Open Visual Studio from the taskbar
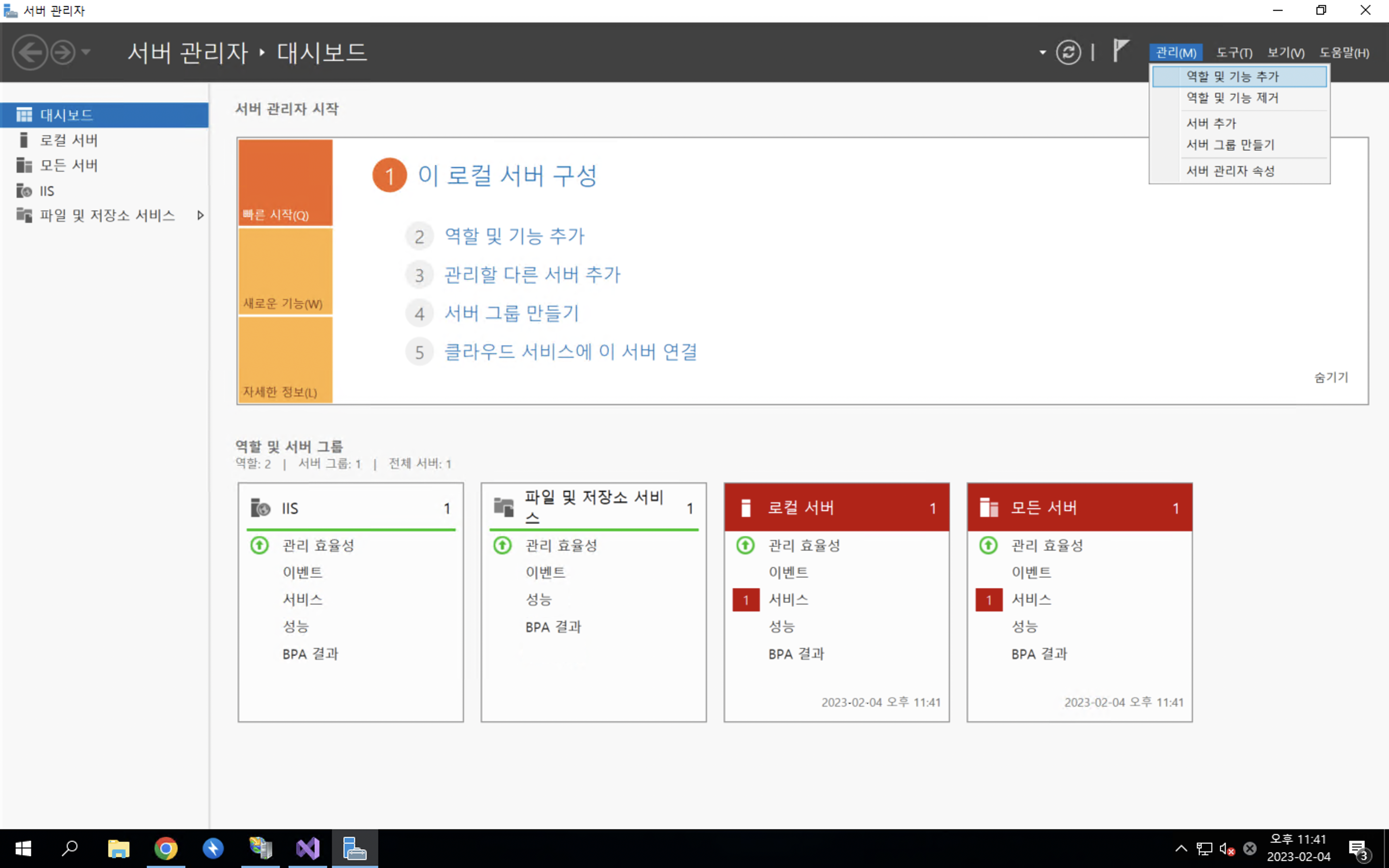 click(x=308, y=849)
